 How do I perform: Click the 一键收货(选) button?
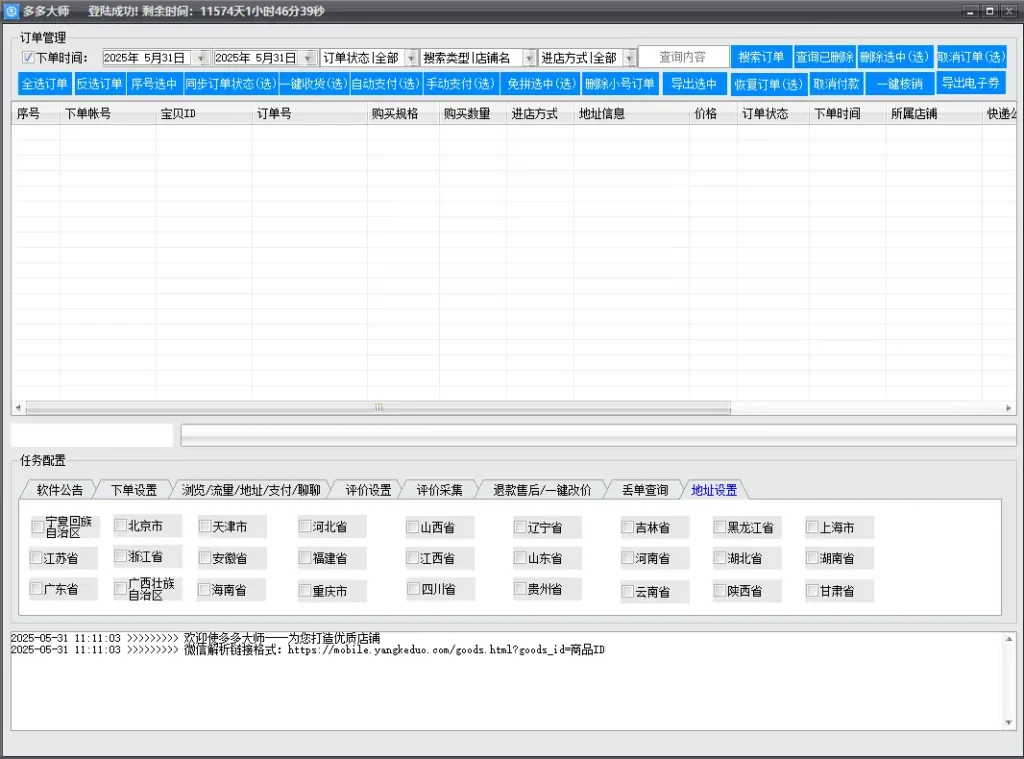click(x=313, y=84)
